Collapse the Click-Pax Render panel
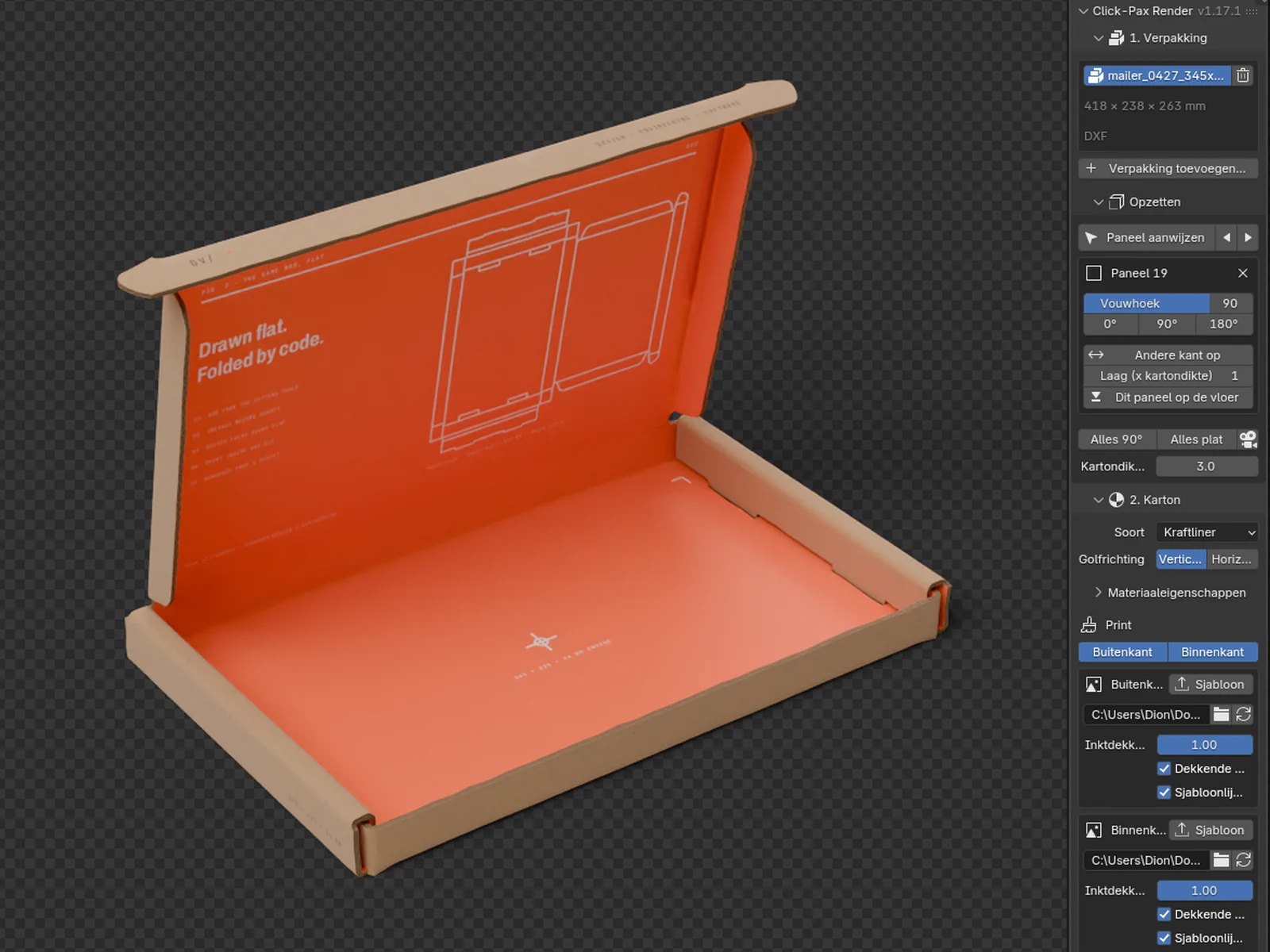 coord(1083,11)
